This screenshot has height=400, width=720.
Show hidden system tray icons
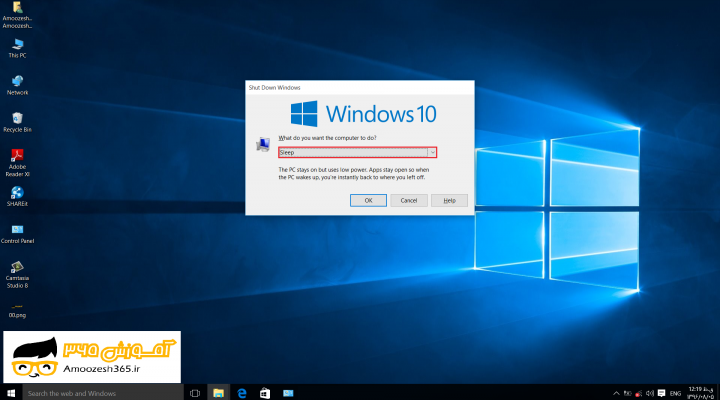tap(616, 393)
